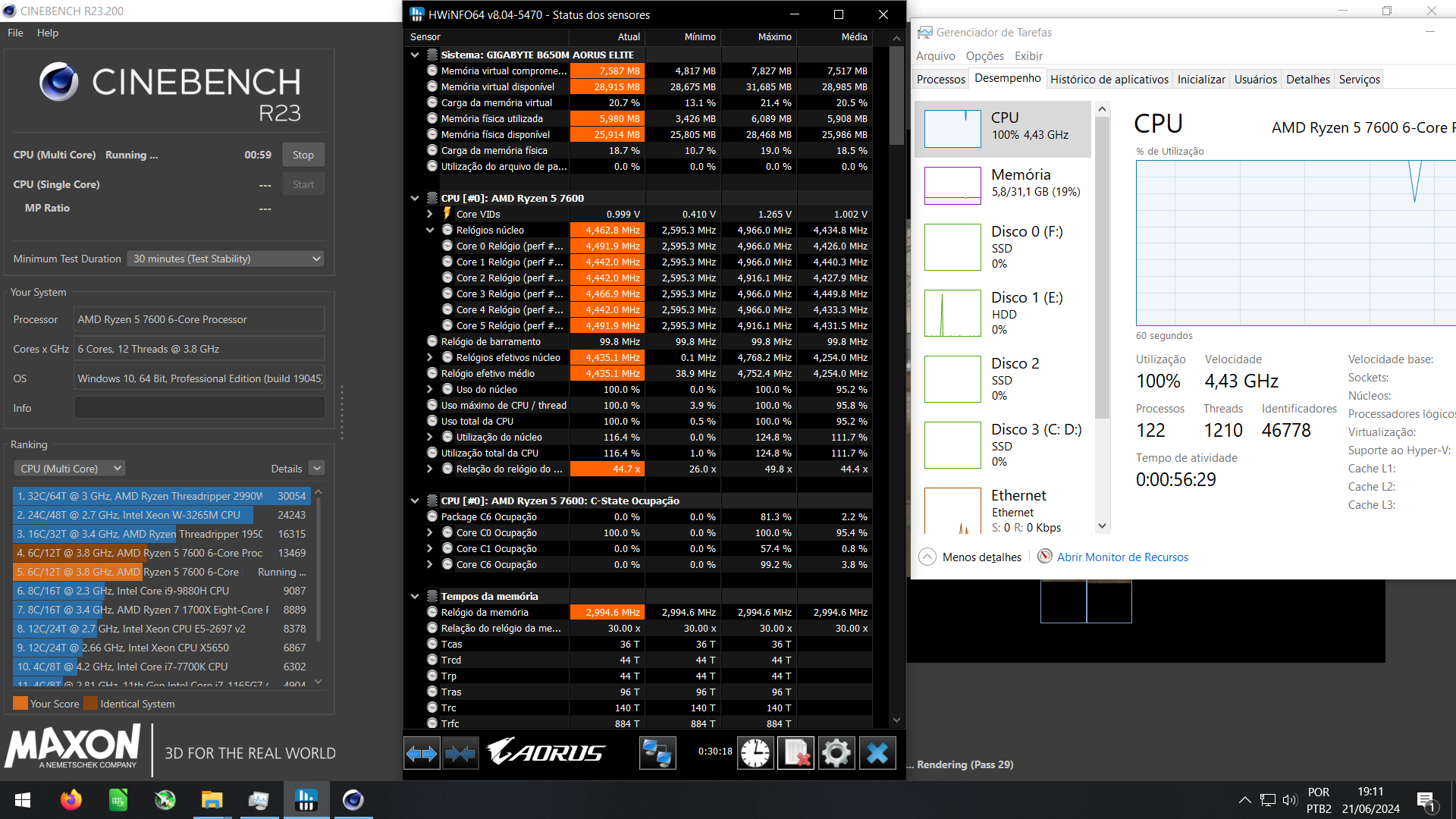Screen dimensions: 1456x819
Task: Switch to Serviços tab
Action: click(1359, 79)
